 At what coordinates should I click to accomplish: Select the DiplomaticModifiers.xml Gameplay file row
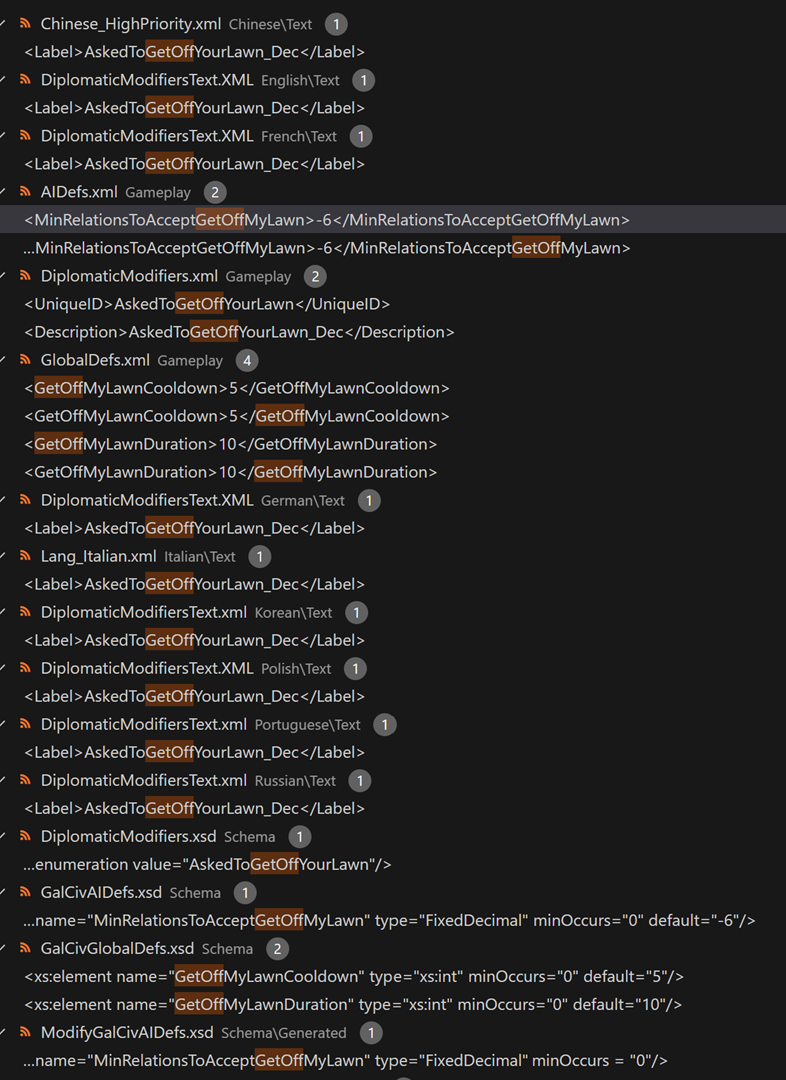(x=393, y=276)
